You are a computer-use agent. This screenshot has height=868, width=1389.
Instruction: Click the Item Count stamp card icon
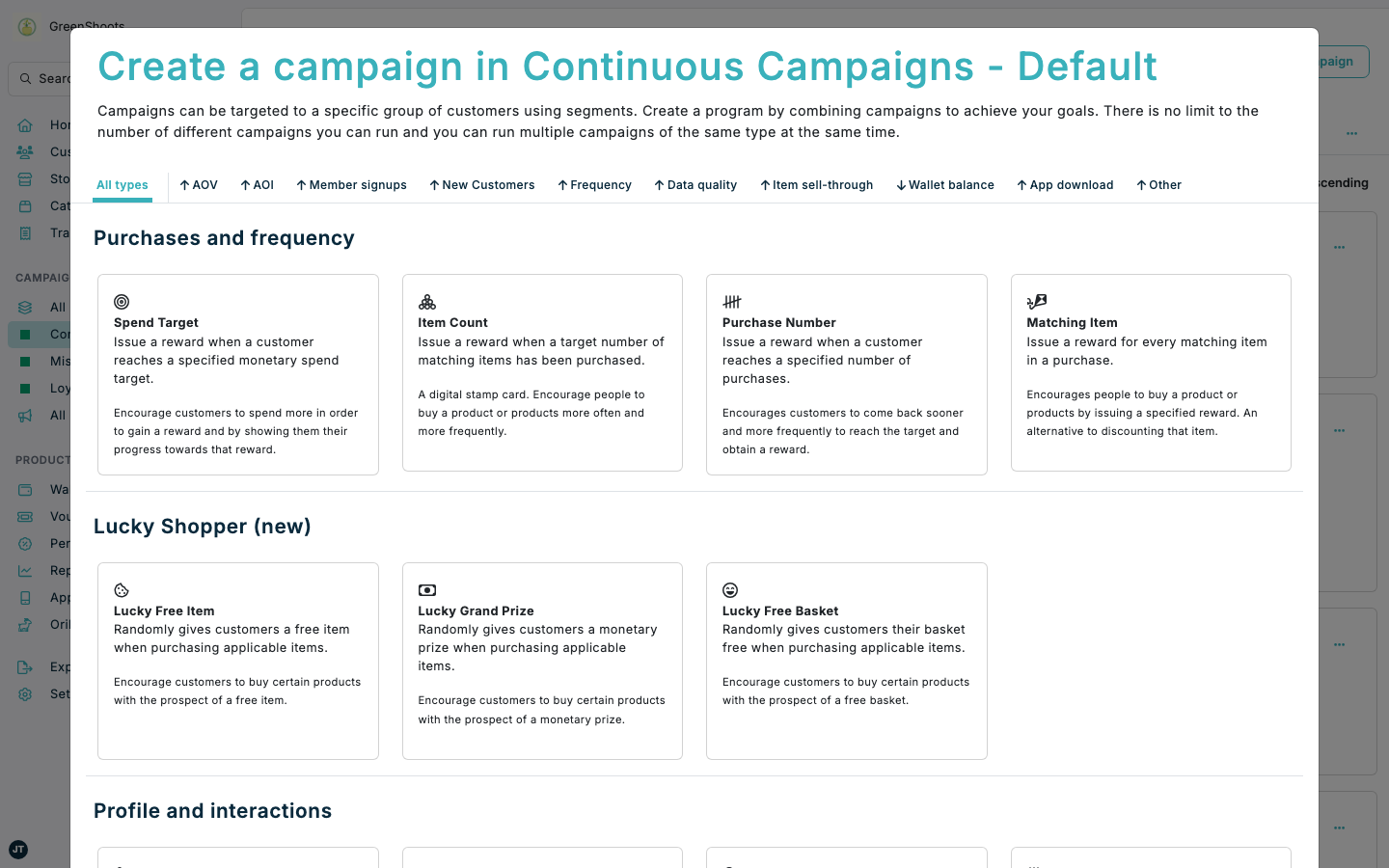pos(427,301)
